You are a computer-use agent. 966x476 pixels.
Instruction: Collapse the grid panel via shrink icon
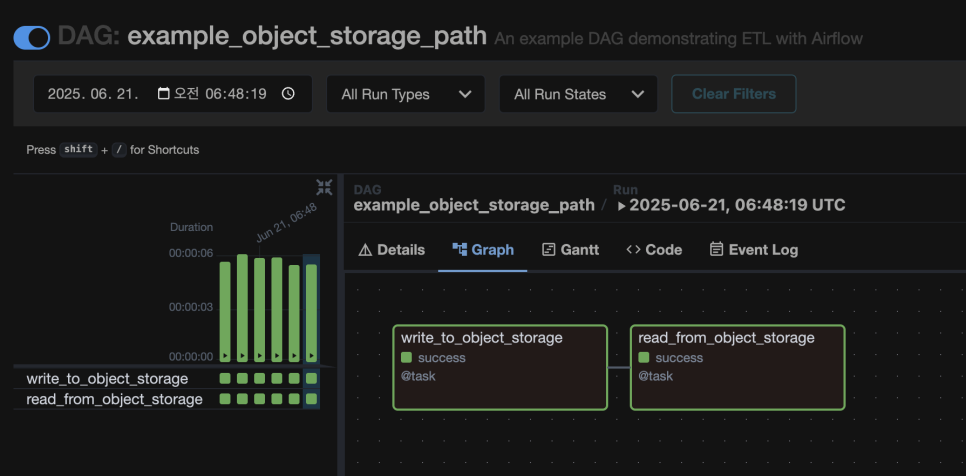point(324,187)
